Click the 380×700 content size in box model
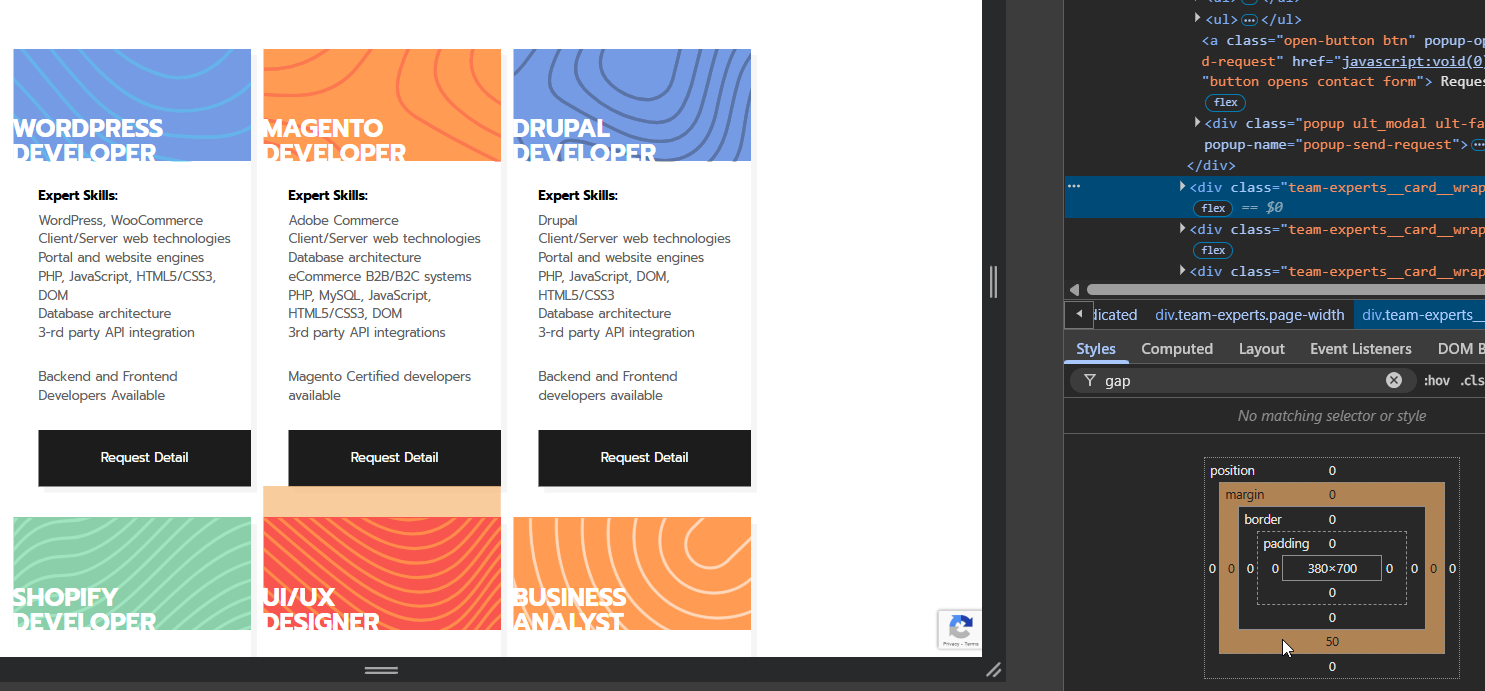The image size is (1485, 691). [x=1332, y=568]
